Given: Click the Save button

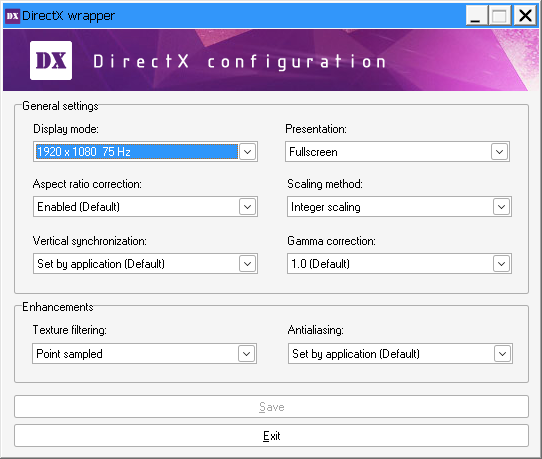Looking at the screenshot, I should (271, 407).
